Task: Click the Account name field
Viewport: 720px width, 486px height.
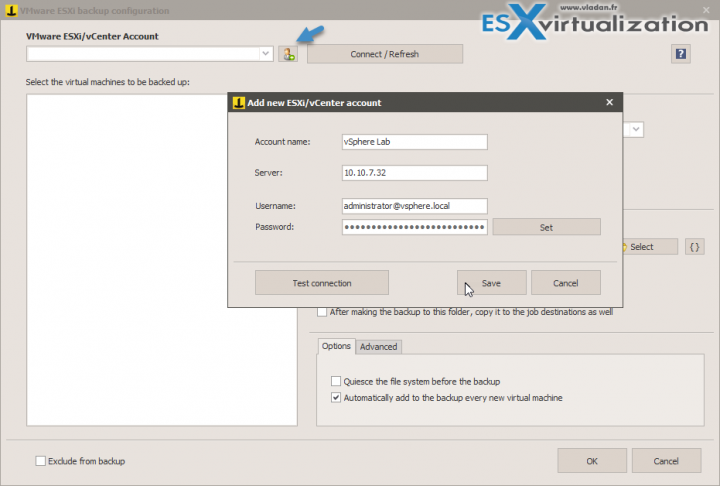Action: point(414,142)
